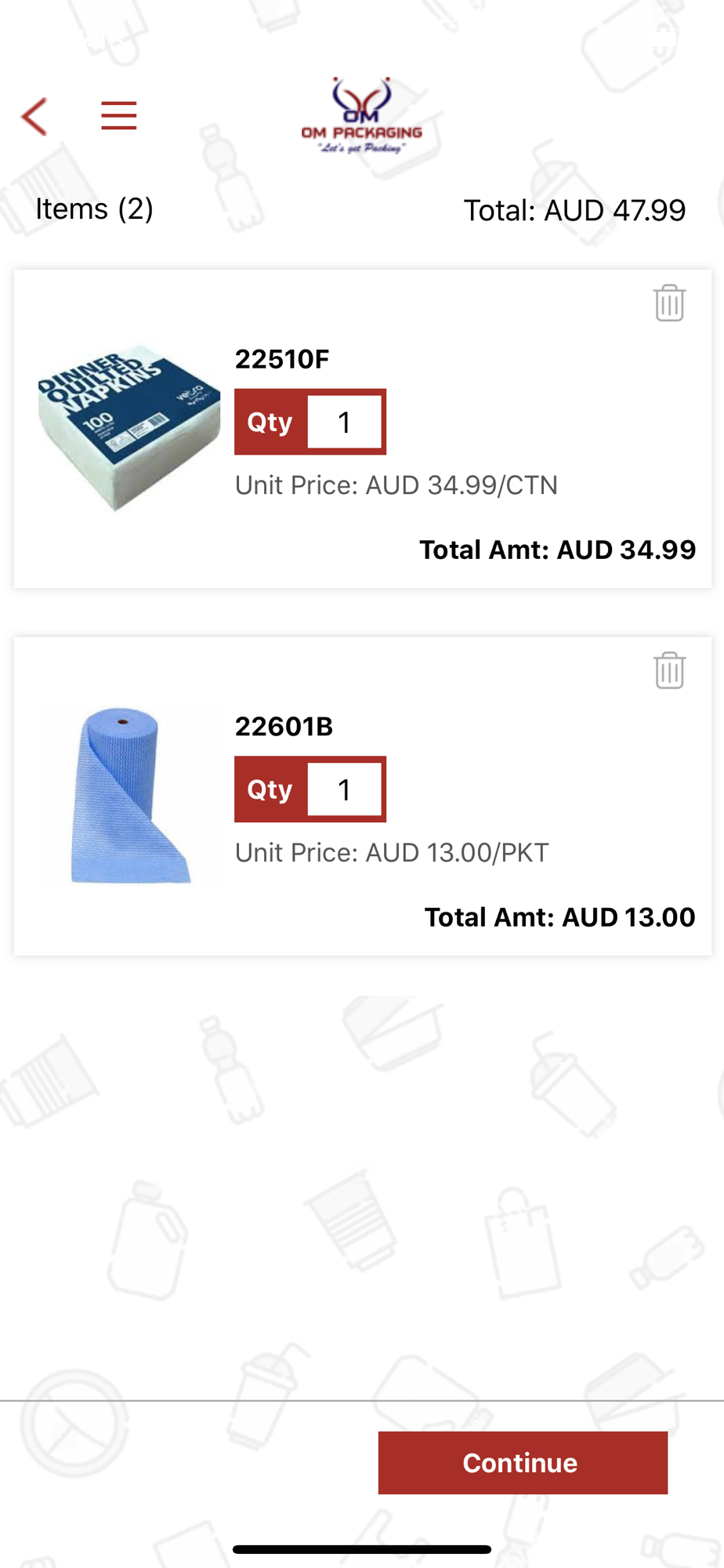Tap the red back arrow
724x1568 pixels.
(34, 117)
